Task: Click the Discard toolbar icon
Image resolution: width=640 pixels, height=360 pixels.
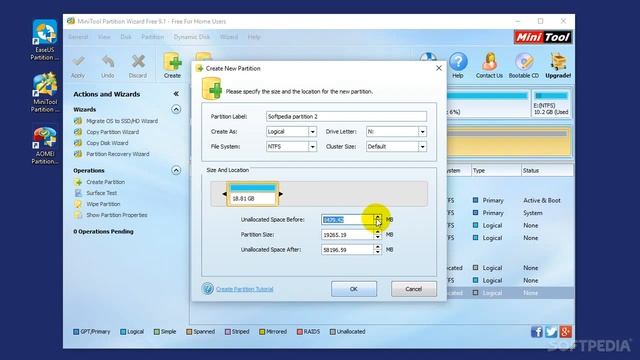Action: tap(138, 66)
